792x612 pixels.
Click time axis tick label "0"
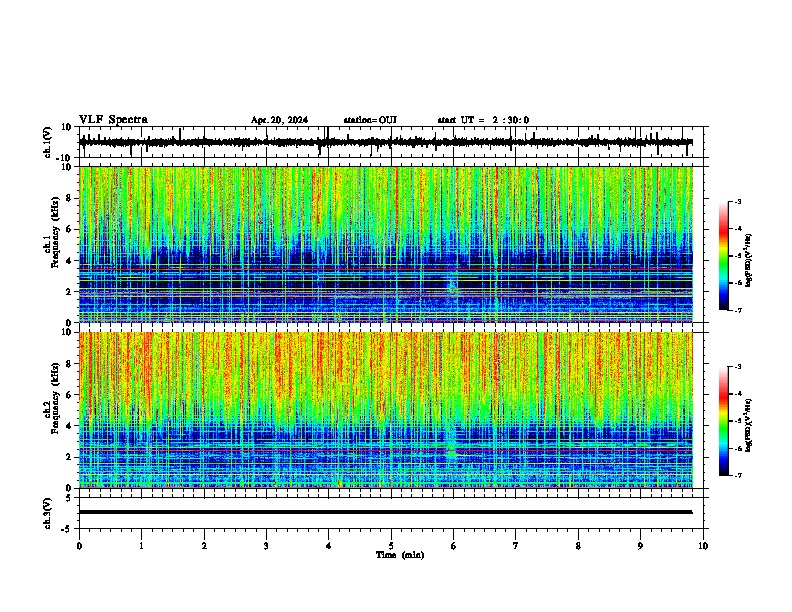point(79,546)
